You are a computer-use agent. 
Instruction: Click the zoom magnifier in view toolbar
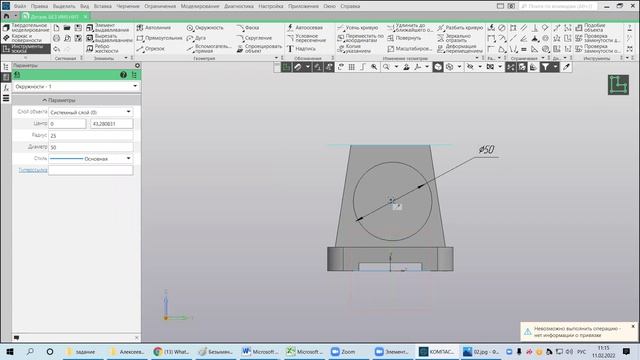[386, 67]
